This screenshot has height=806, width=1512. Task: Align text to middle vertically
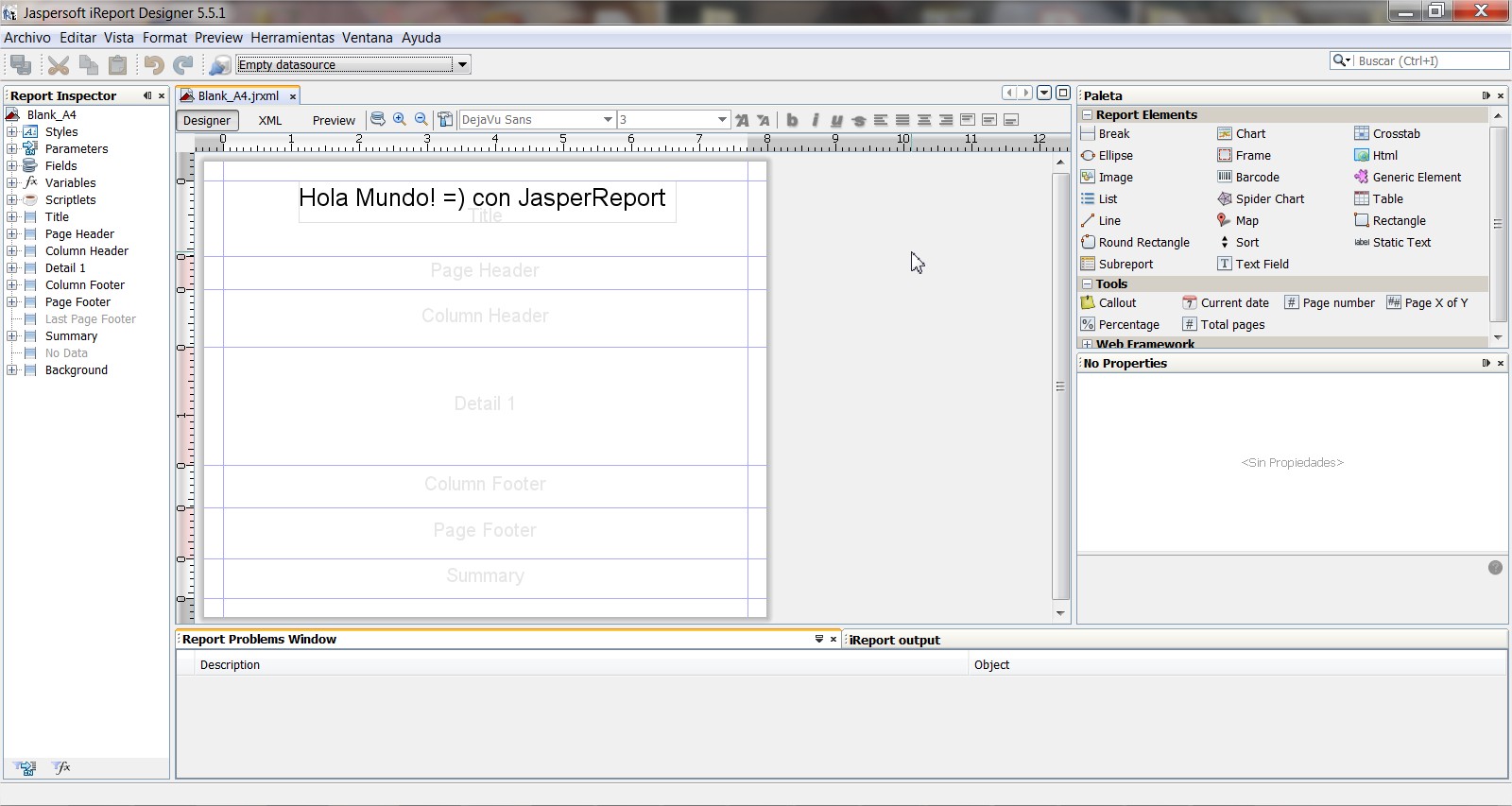click(989, 120)
